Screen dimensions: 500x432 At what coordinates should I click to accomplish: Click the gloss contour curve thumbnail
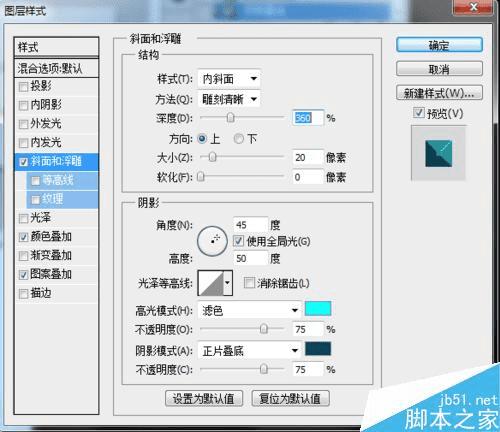pos(211,283)
